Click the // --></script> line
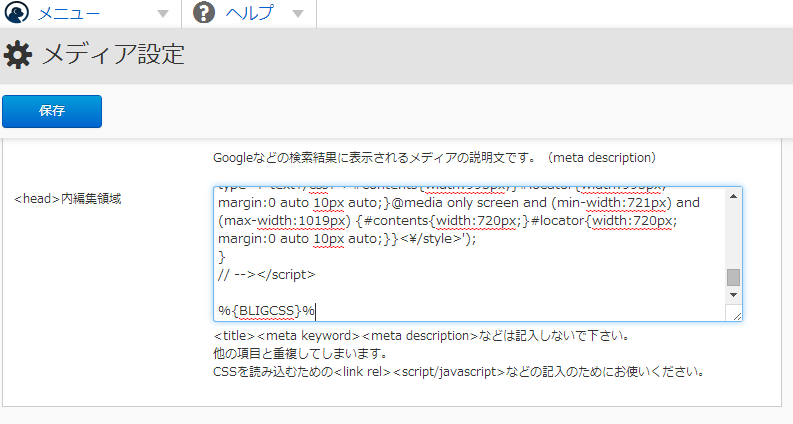 [267, 275]
